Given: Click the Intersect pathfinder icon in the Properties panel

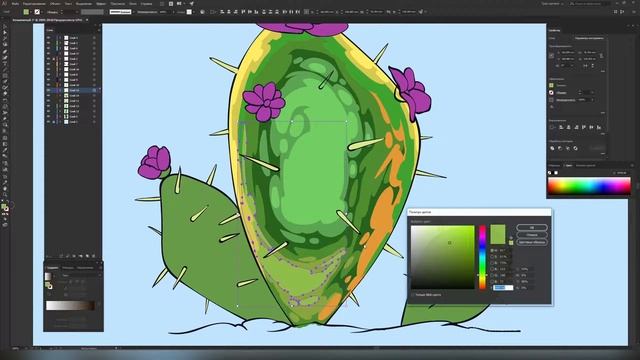Looking at the screenshot, I should 568,148.
